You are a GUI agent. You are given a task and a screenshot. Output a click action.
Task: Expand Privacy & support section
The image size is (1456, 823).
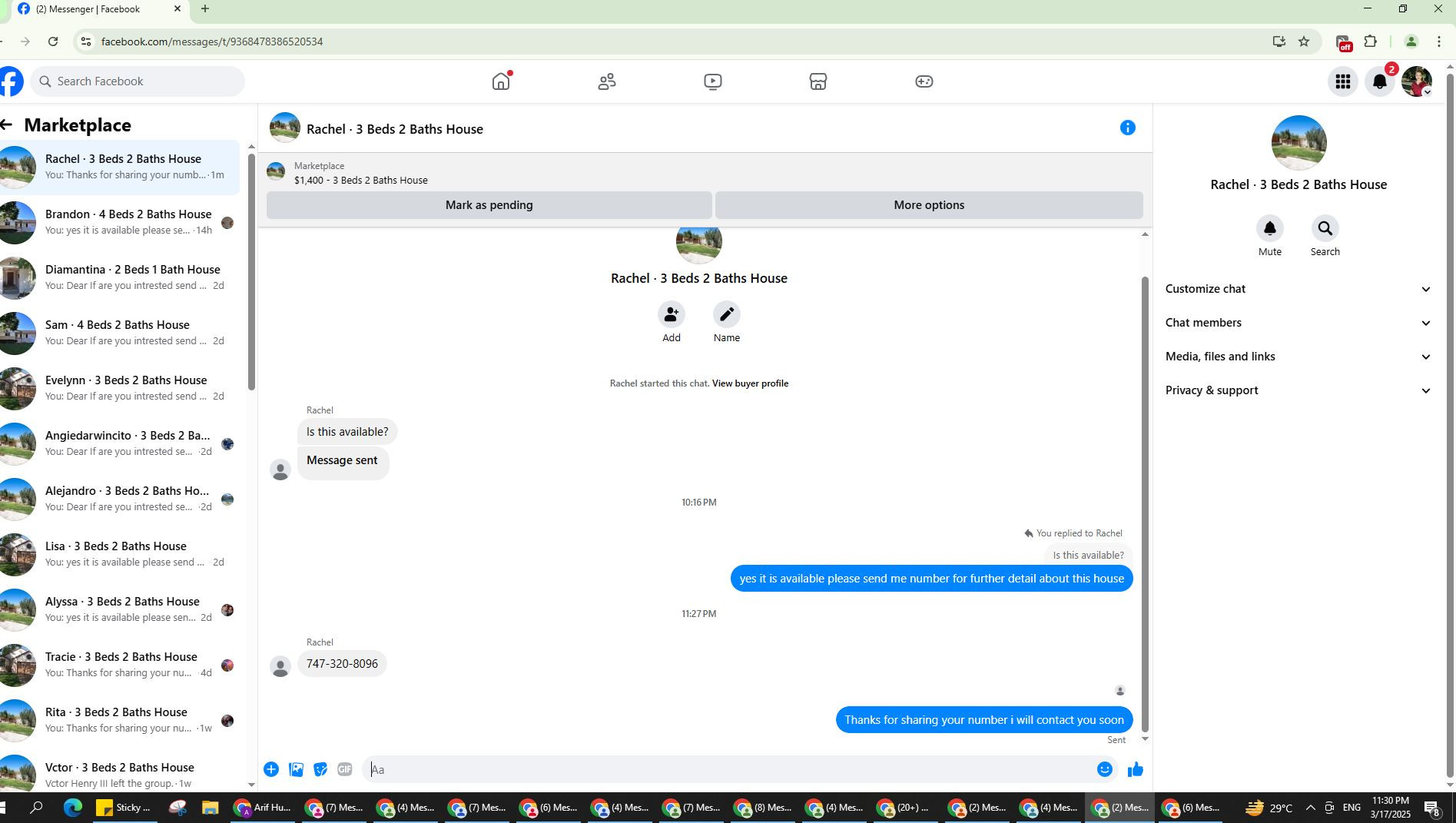[1298, 390]
